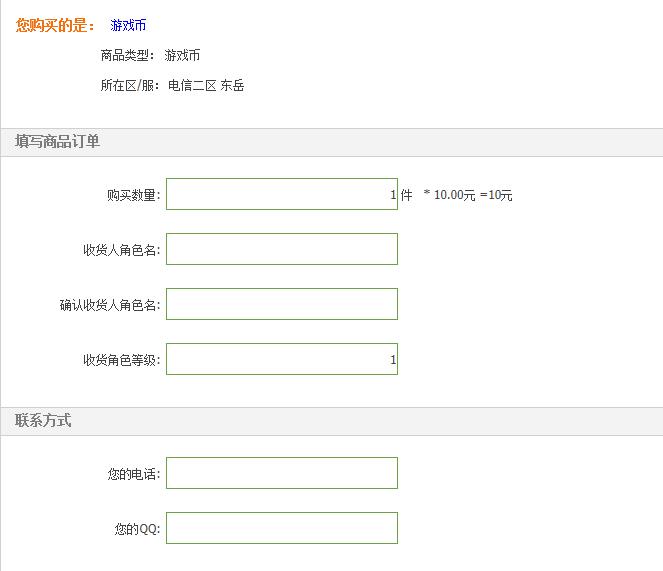Click the 购买数量 label text
The image size is (663, 571).
tap(134, 195)
